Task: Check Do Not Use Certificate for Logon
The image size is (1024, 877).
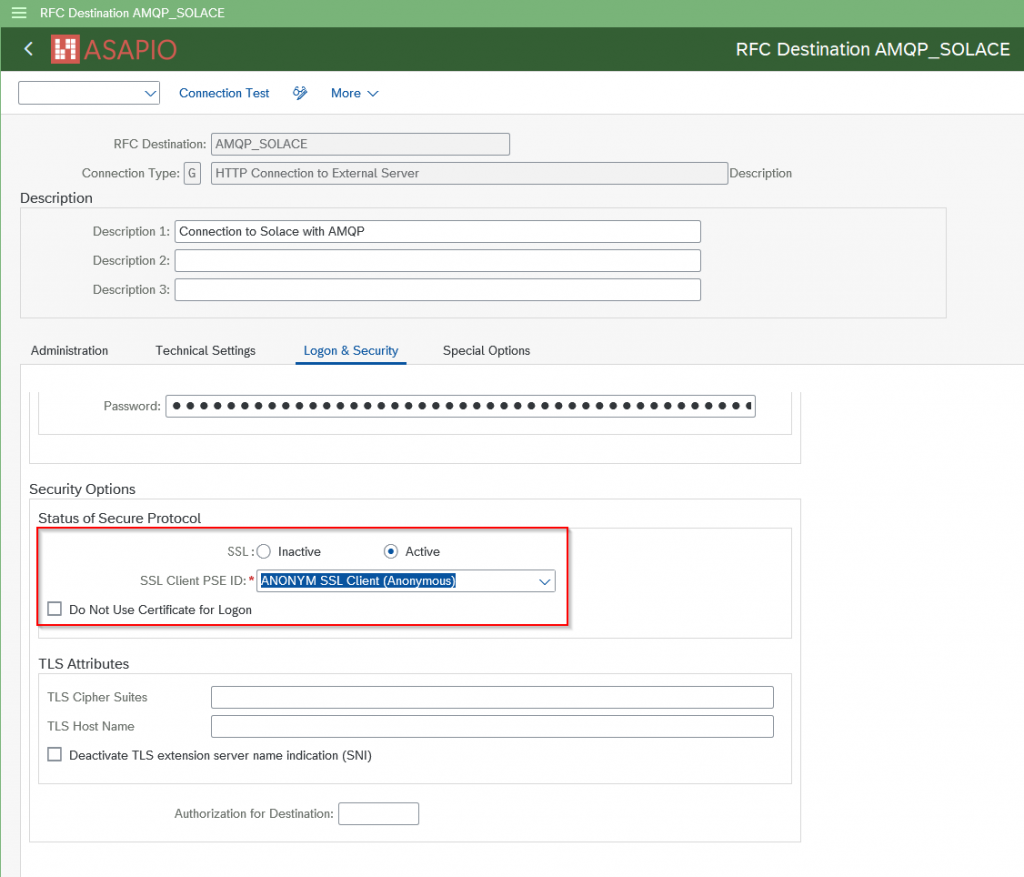Action: point(54,609)
